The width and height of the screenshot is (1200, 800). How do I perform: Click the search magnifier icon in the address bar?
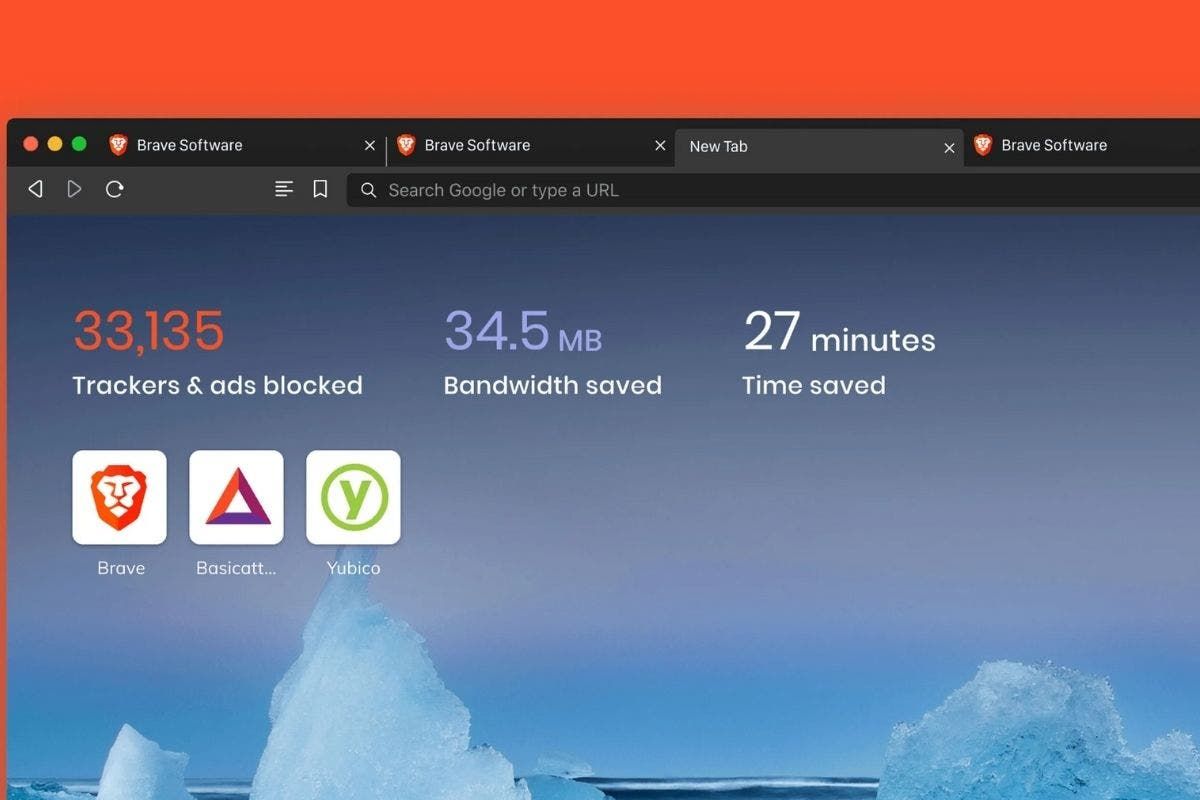pos(368,190)
